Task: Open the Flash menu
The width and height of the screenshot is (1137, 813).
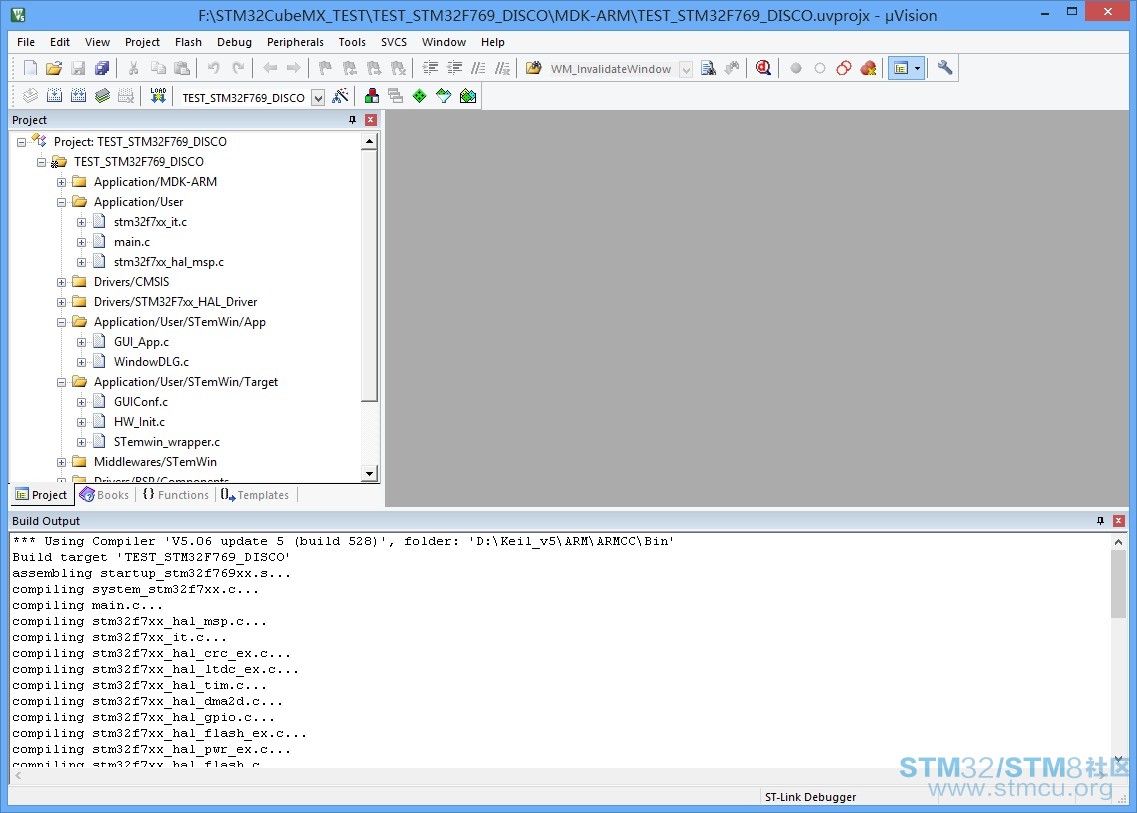Action: [x=189, y=42]
